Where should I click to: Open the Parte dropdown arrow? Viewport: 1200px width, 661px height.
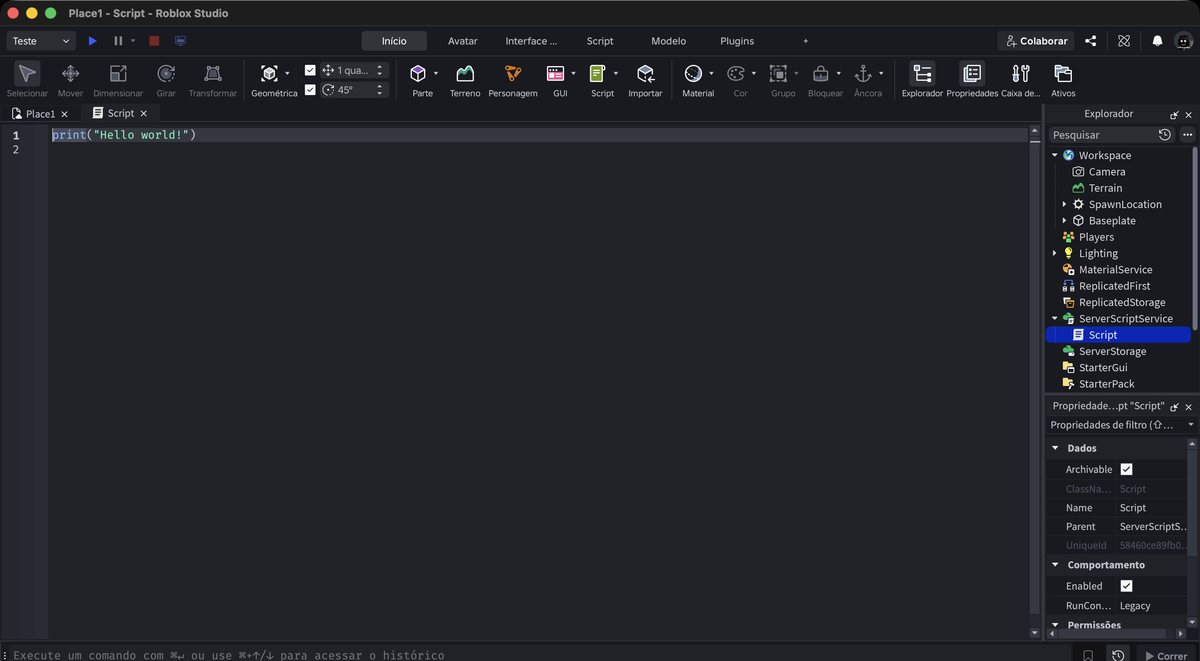tap(436, 73)
